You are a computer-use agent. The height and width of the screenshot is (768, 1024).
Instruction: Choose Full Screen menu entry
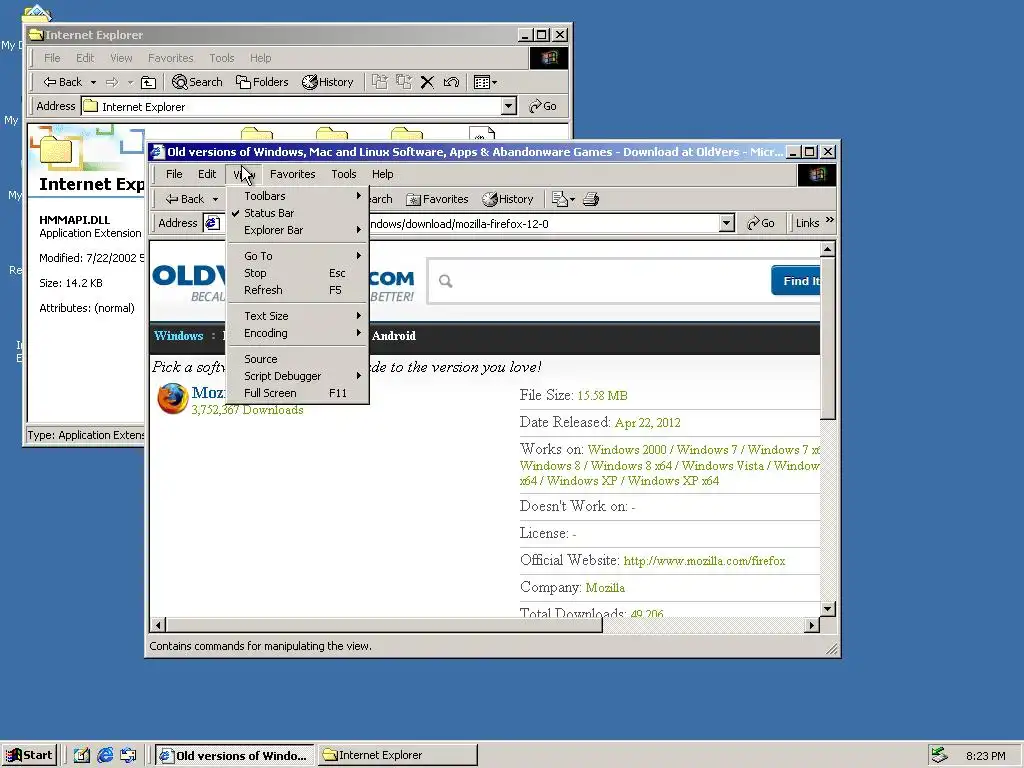pos(298,393)
